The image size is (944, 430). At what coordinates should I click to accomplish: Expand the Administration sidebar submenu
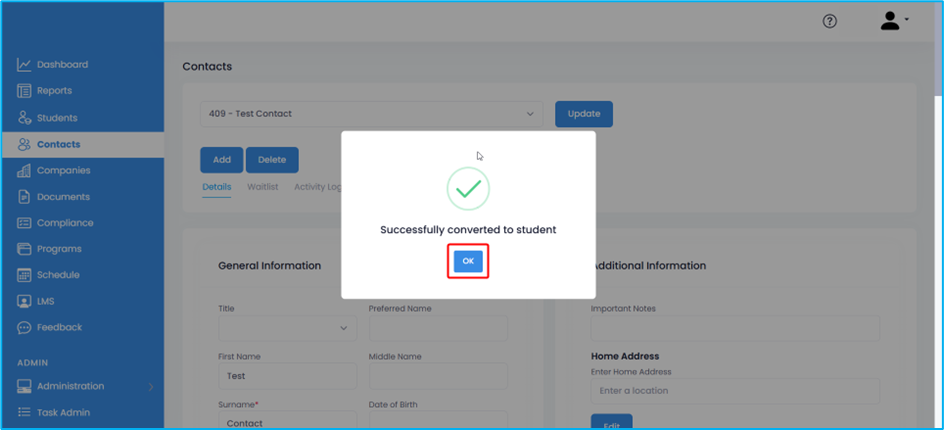[150, 387]
